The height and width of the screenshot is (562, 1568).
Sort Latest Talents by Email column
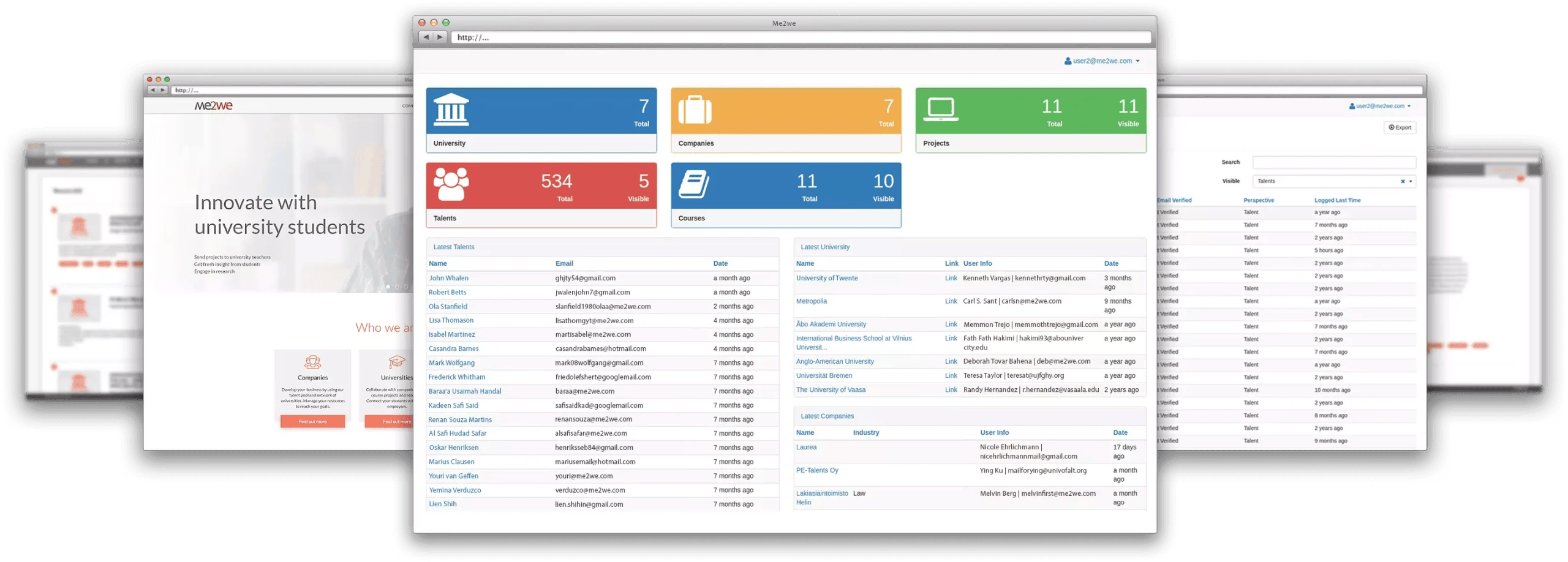(x=564, y=263)
